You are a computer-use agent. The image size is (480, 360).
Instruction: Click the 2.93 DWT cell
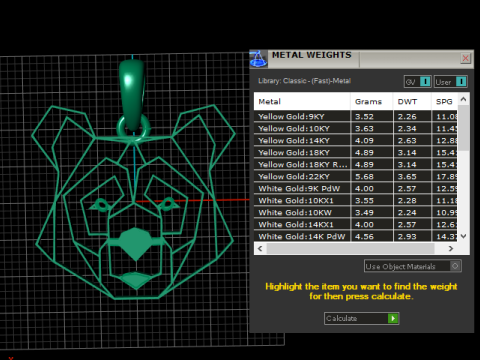click(x=412, y=236)
